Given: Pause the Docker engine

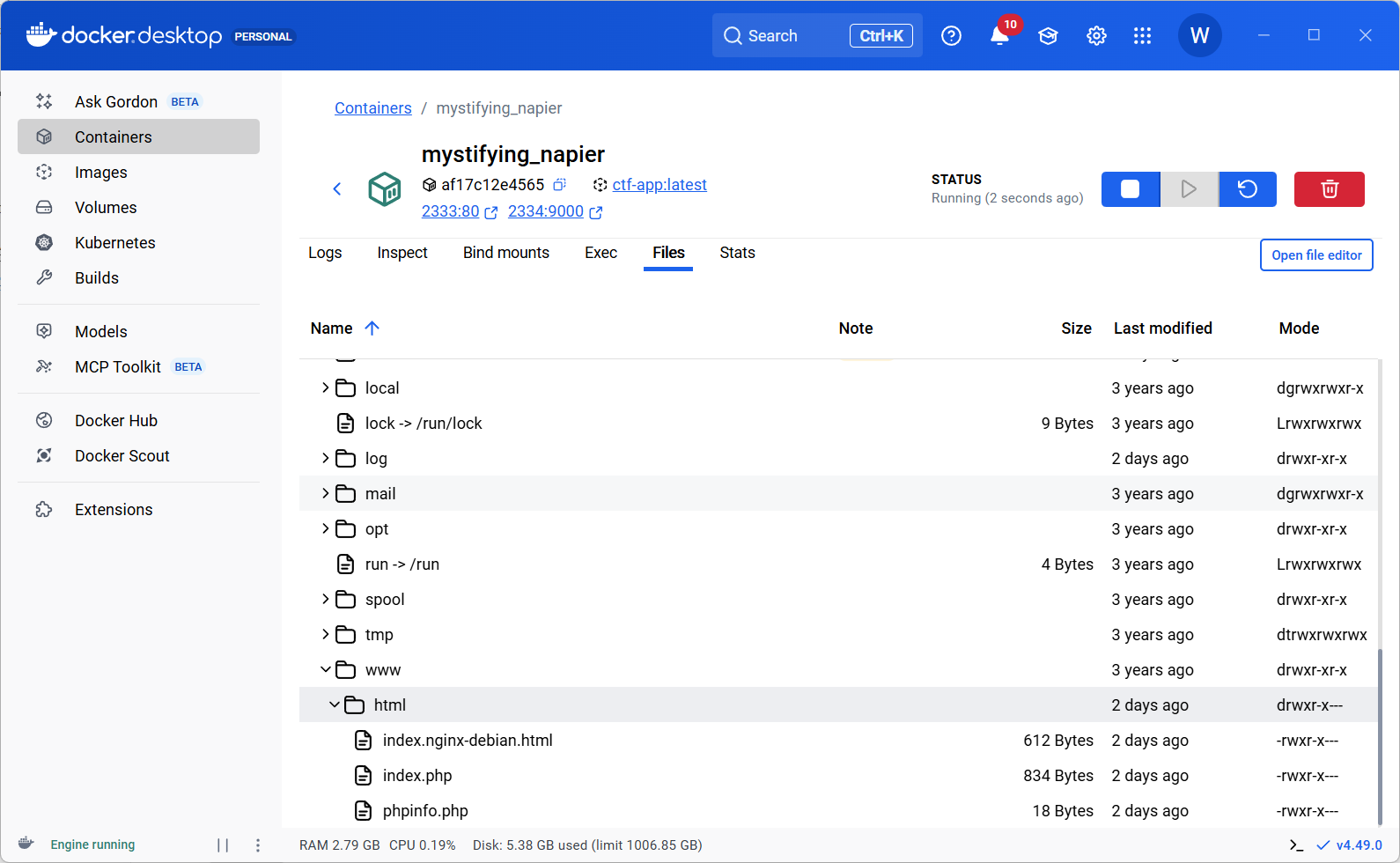Looking at the screenshot, I should pos(223,845).
